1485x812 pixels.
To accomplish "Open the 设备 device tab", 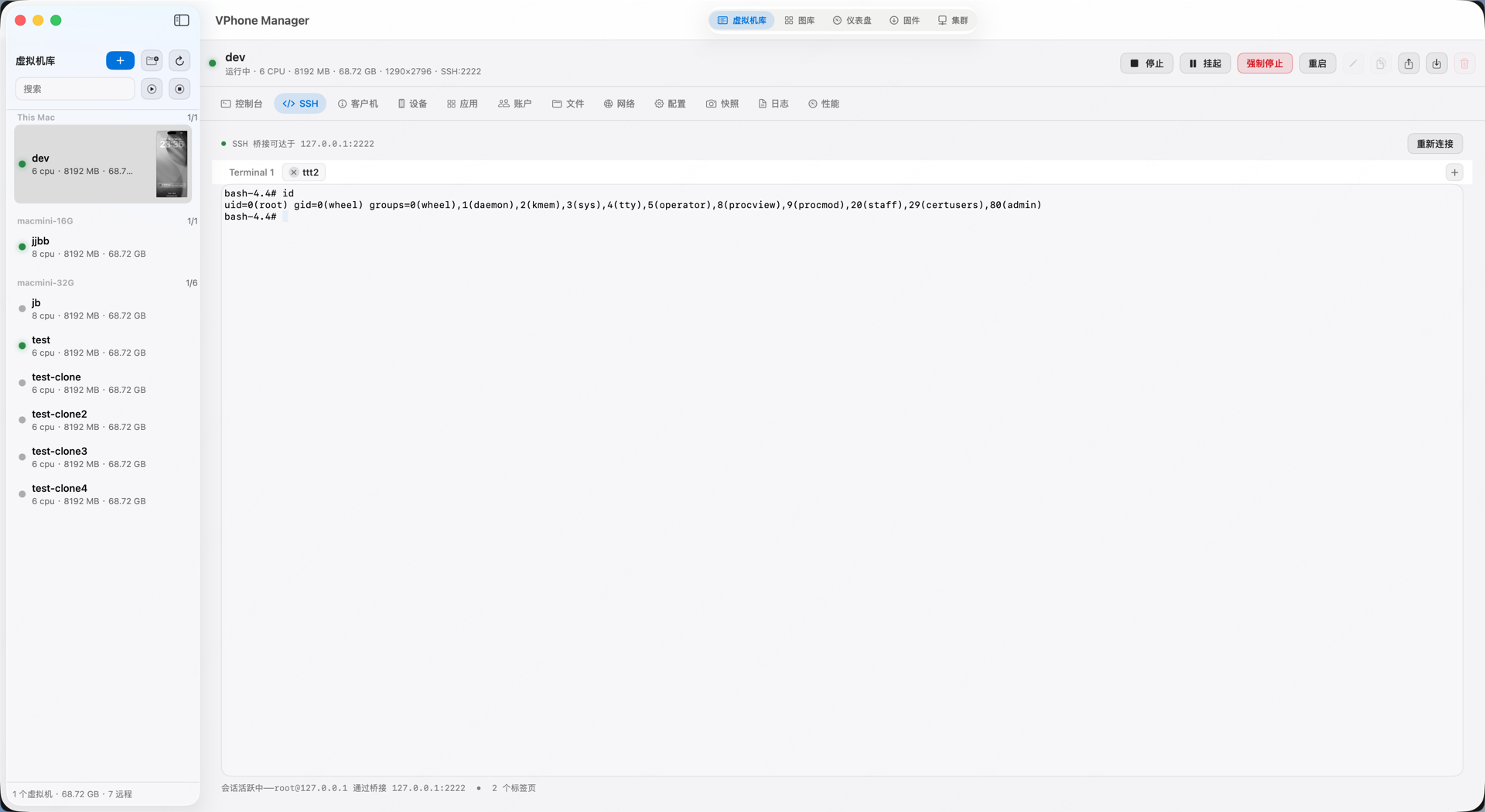I will (412, 104).
